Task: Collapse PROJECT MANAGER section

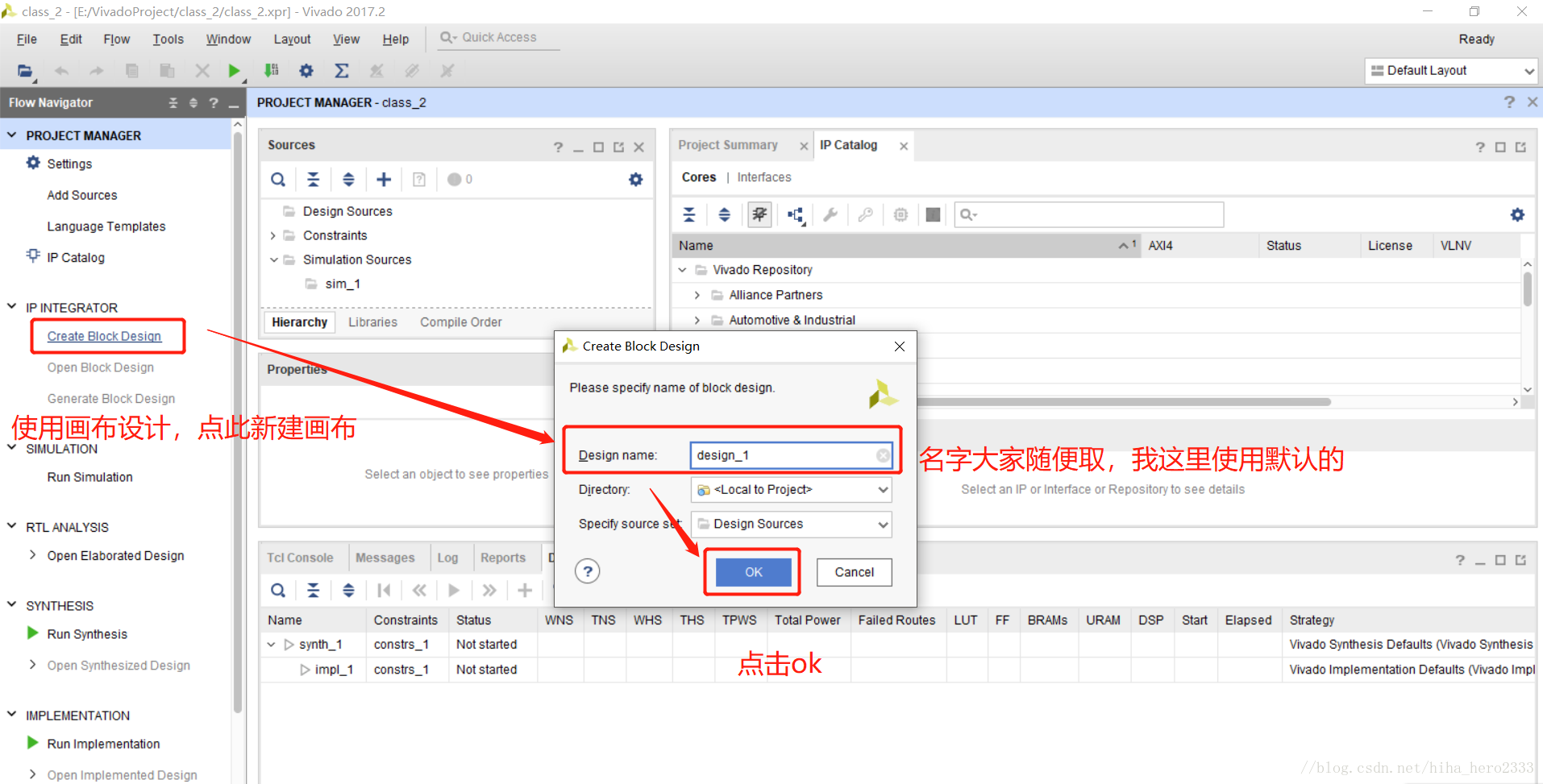Action: [x=12, y=135]
